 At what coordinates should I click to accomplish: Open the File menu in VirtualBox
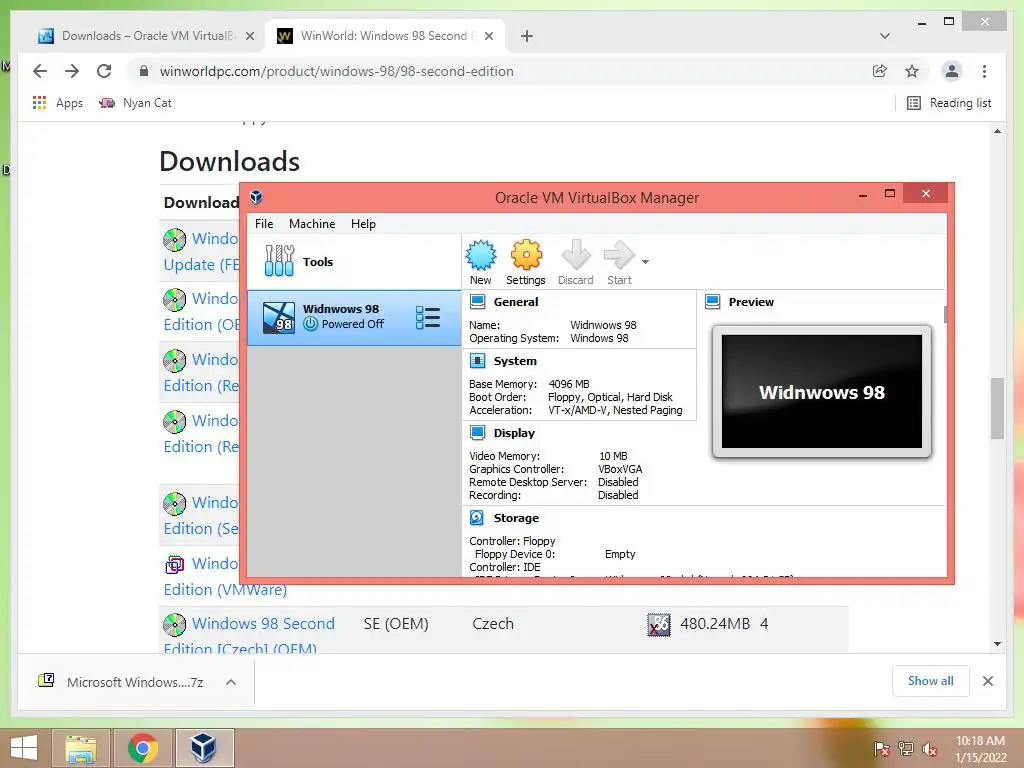click(x=264, y=223)
